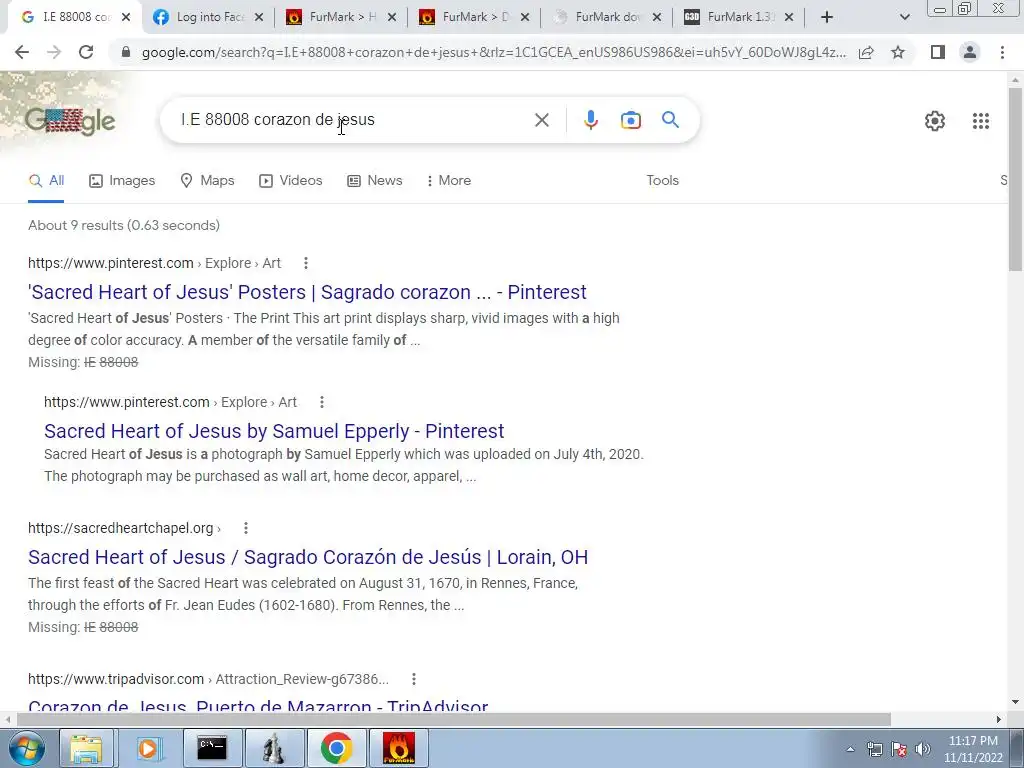Click the address bar URL
This screenshot has height=768, width=1024.
(494, 52)
